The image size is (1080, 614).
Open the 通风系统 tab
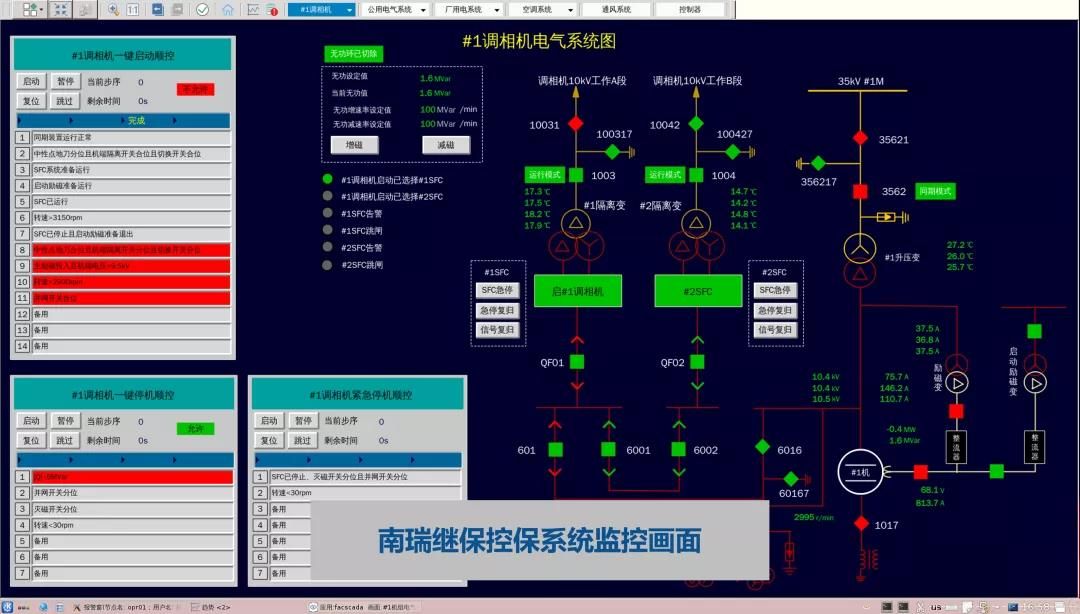617,9
